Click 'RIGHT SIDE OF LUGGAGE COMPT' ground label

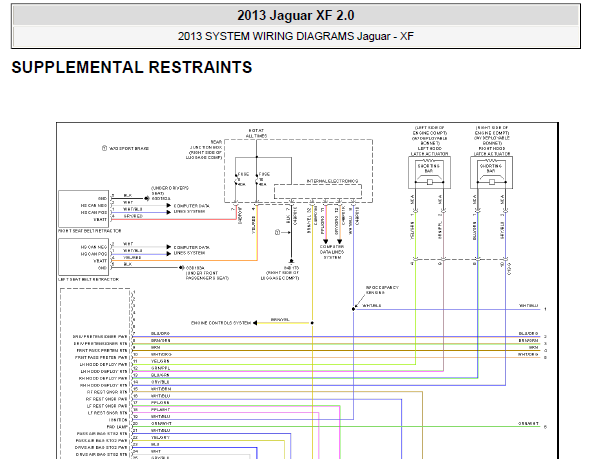click(x=280, y=275)
